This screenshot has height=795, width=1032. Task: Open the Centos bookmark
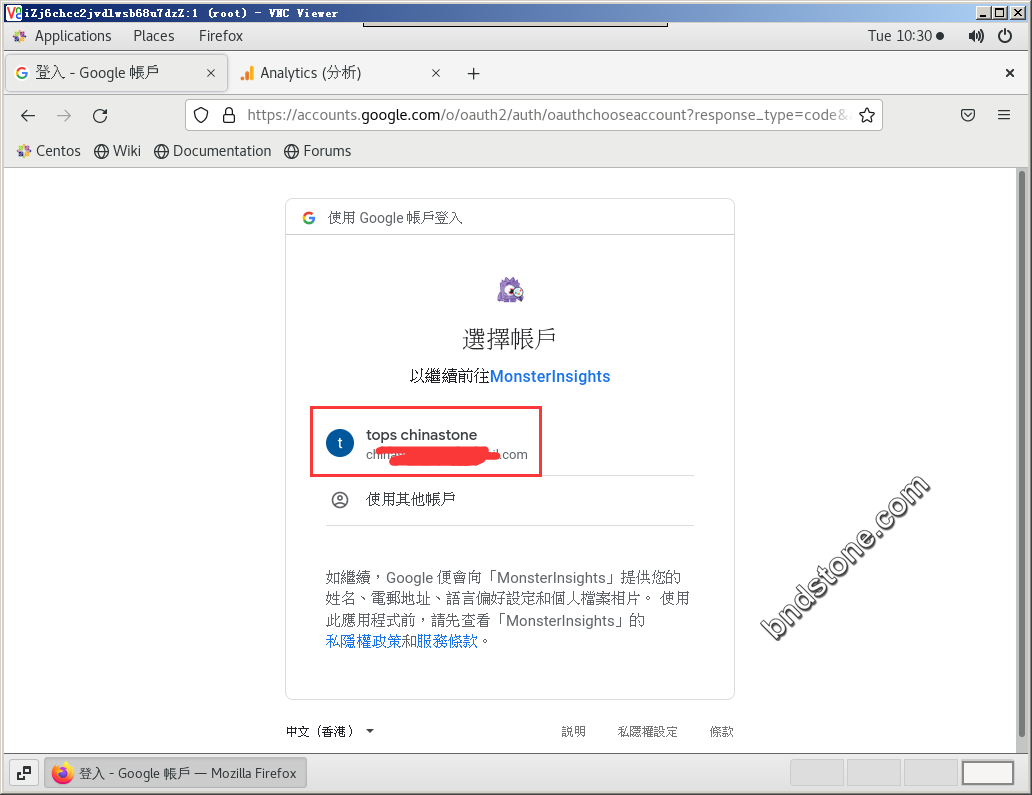[x=49, y=151]
